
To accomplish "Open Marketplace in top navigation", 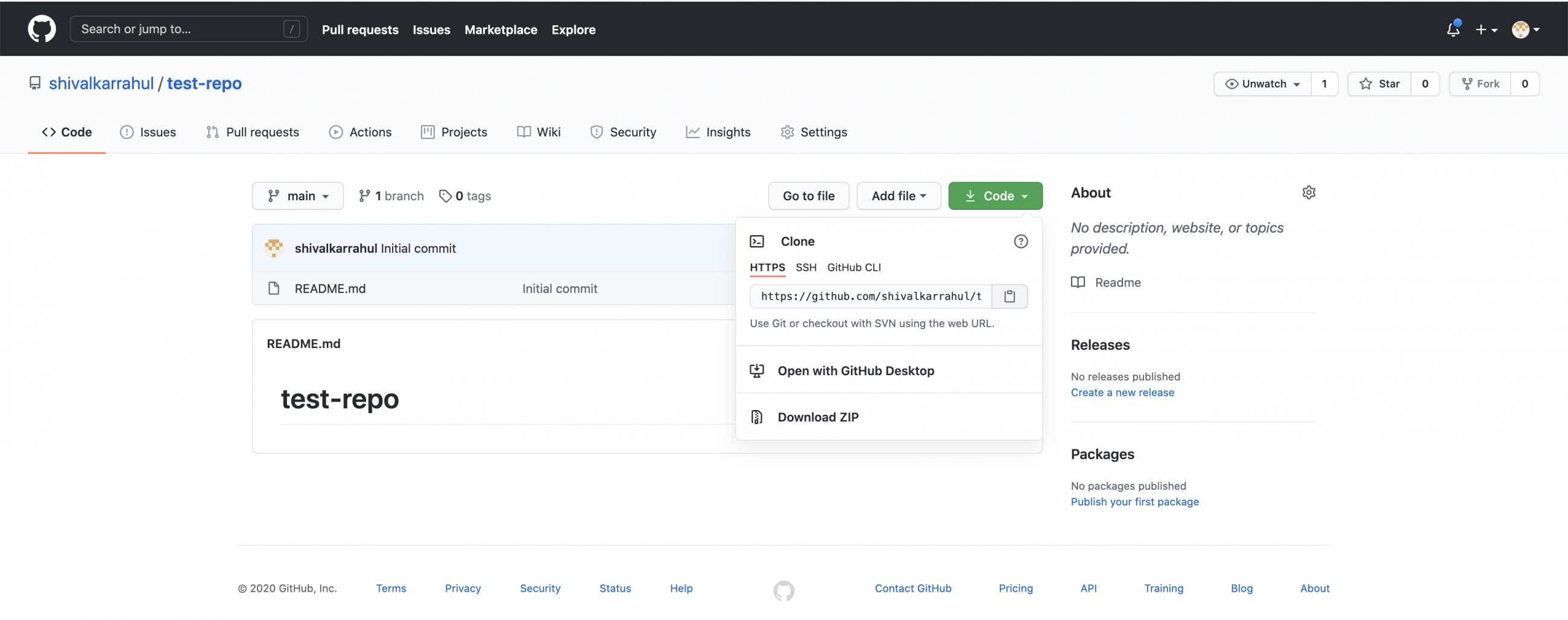I will click(501, 29).
